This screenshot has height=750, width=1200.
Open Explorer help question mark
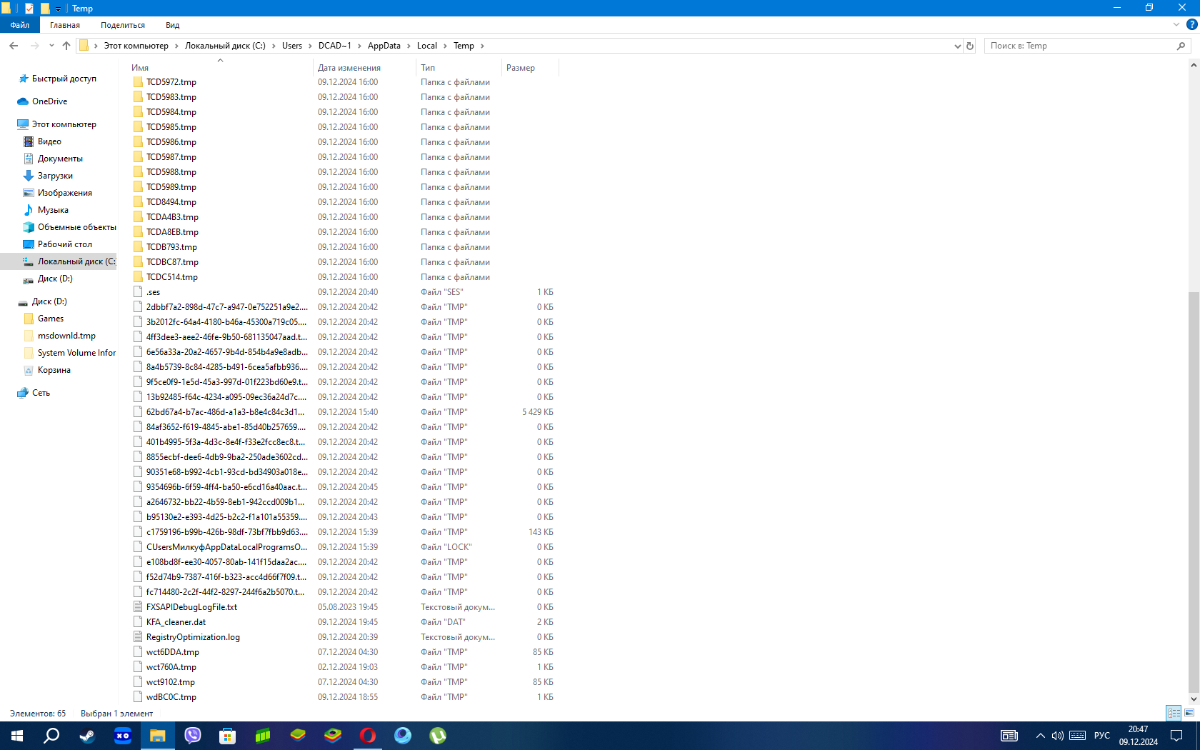pyautogui.click(x=1190, y=24)
